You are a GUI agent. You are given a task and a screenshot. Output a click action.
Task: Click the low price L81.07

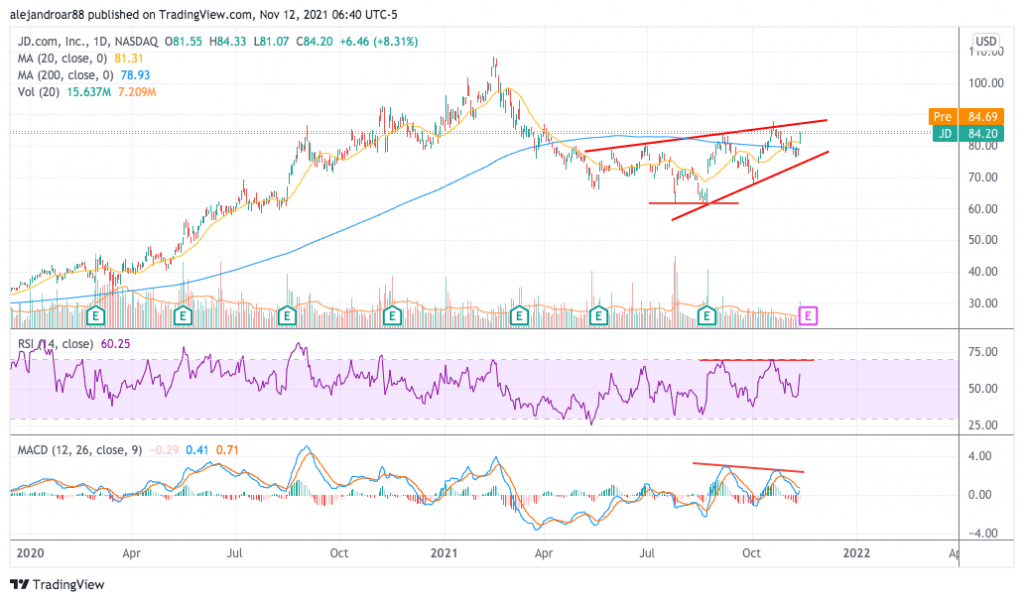pos(270,41)
